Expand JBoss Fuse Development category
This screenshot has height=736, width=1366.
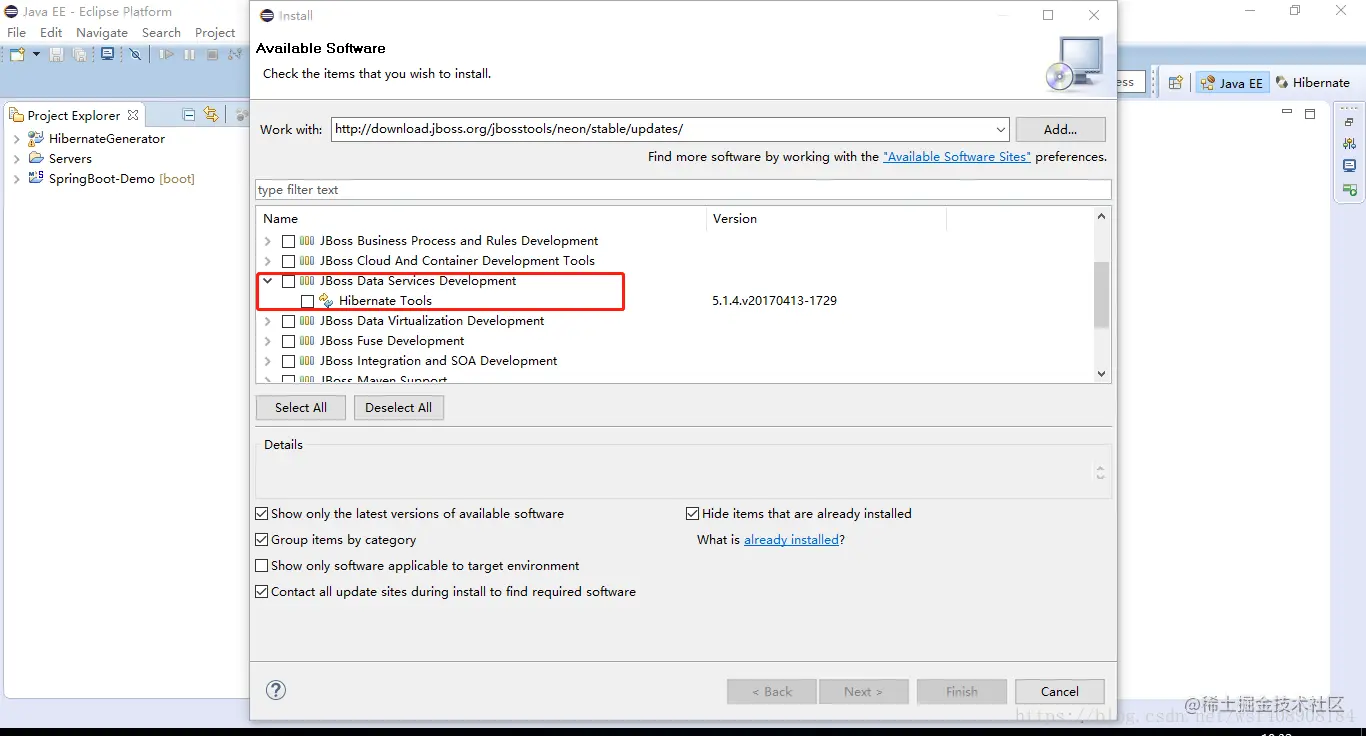point(267,341)
